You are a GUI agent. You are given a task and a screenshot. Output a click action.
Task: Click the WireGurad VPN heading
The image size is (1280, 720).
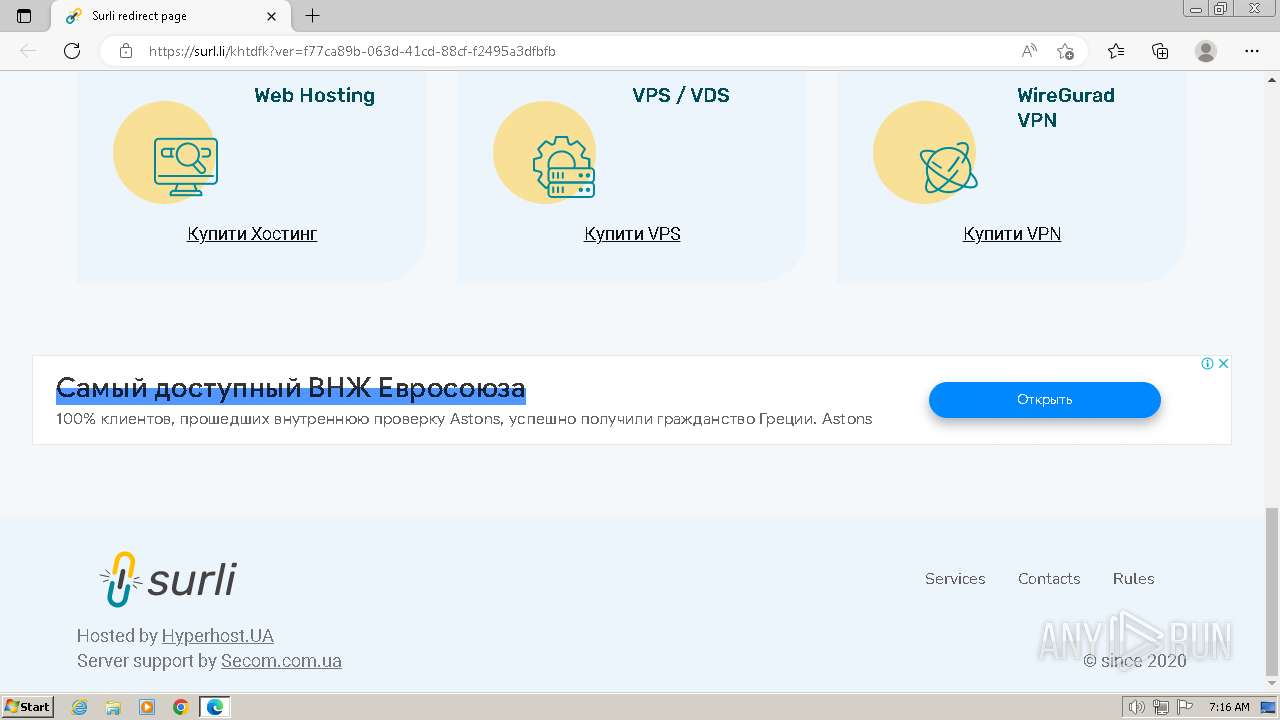[x=1066, y=108]
